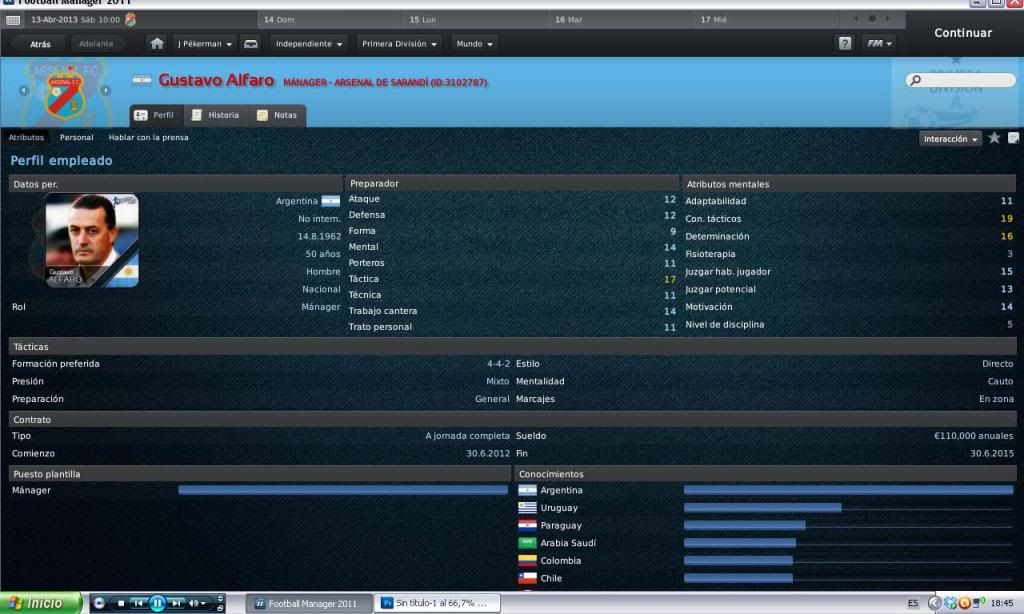Click the 18:45 system clock
Screen dimensions: 1024x614
(x=1002, y=604)
